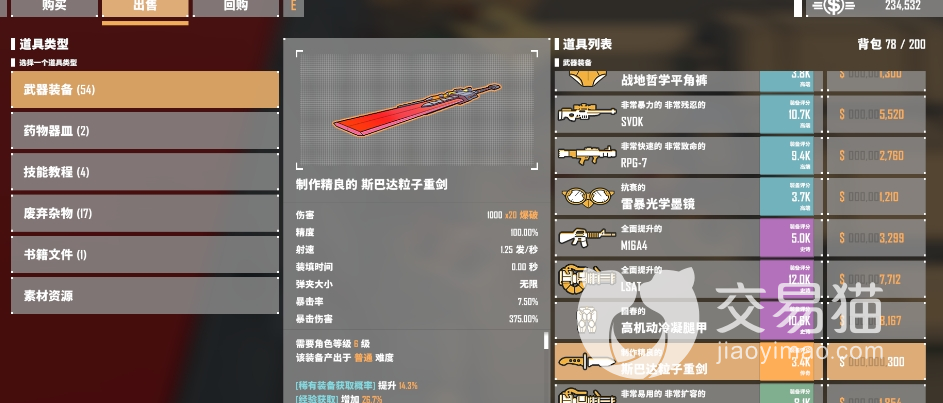Select the 战地哲学平角裤 underwear icon
Screen dimensions: 943x403
click(x=582, y=79)
